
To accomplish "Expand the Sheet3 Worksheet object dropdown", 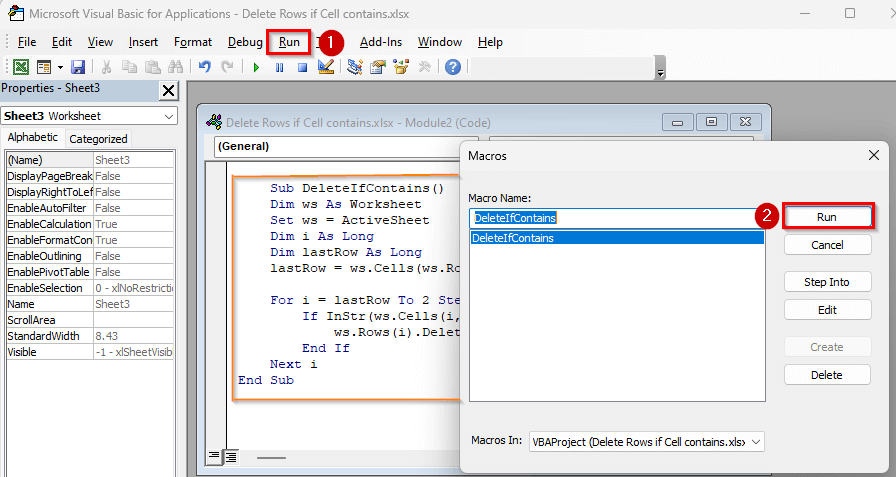I will click(x=167, y=116).
